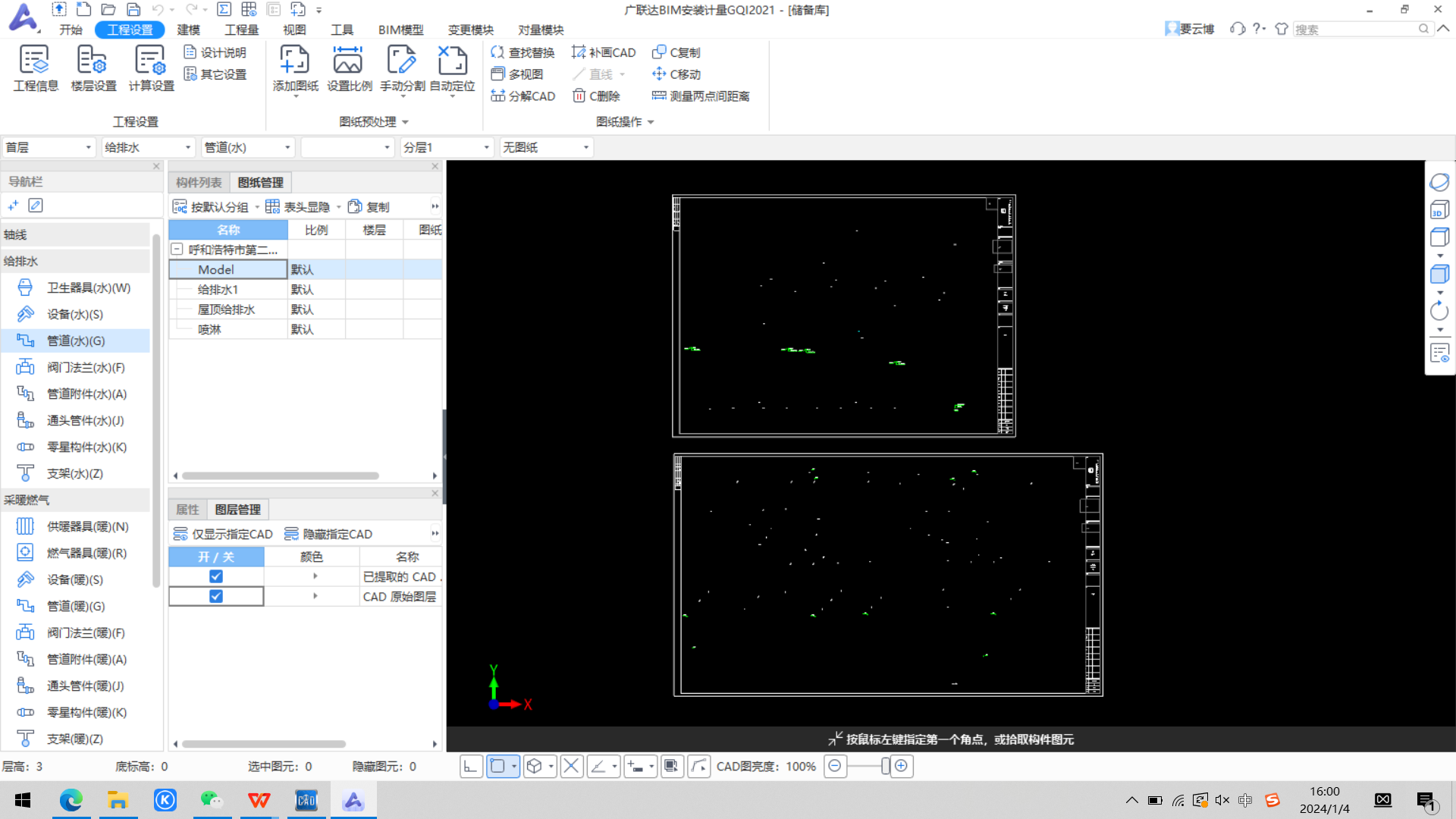The width and height of the screenshot is (1456, 819).
Task: Expand color arrow for CAD 原始图层
Action: click(315, 597)
